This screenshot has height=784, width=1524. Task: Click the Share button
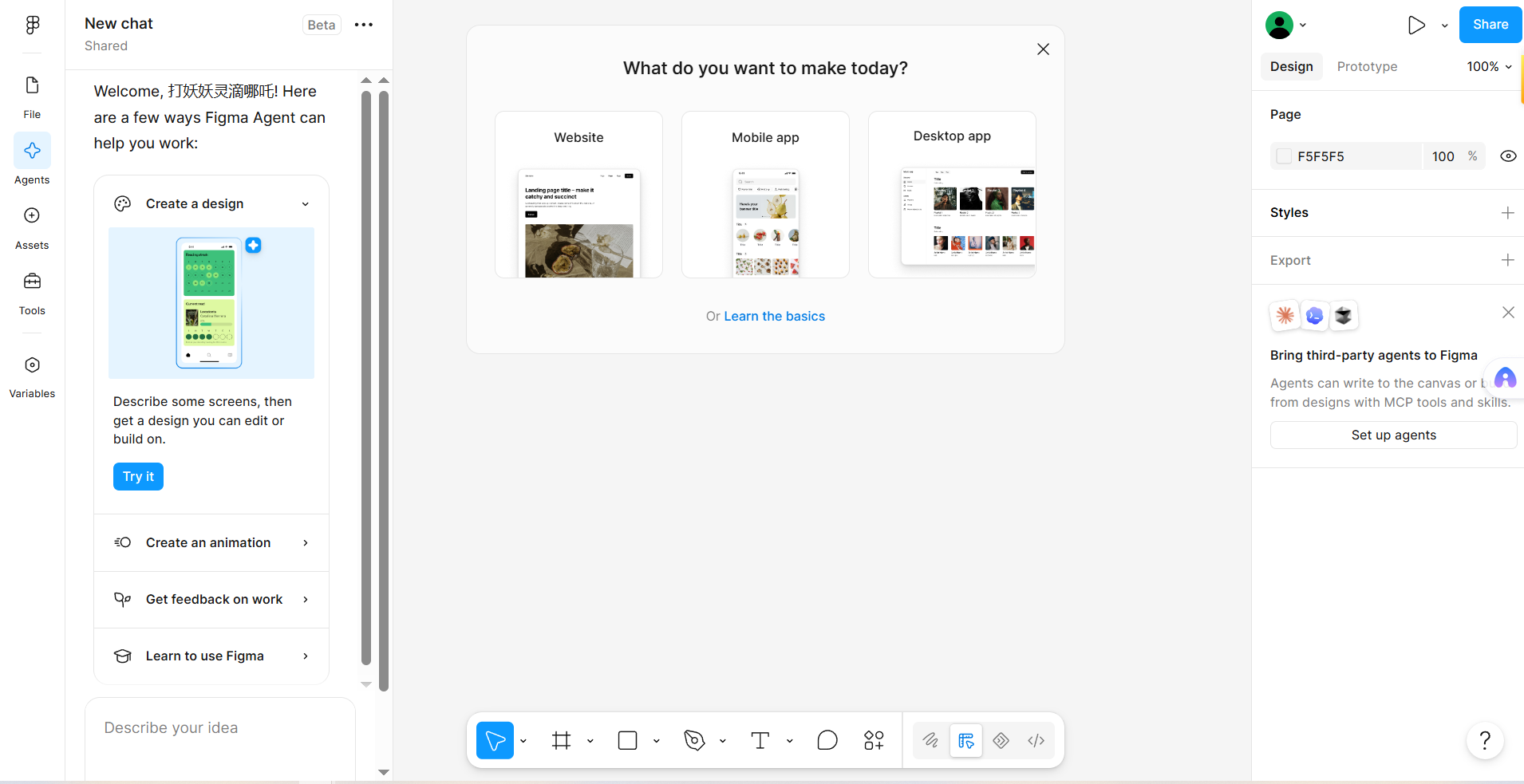pos(1490,25)
